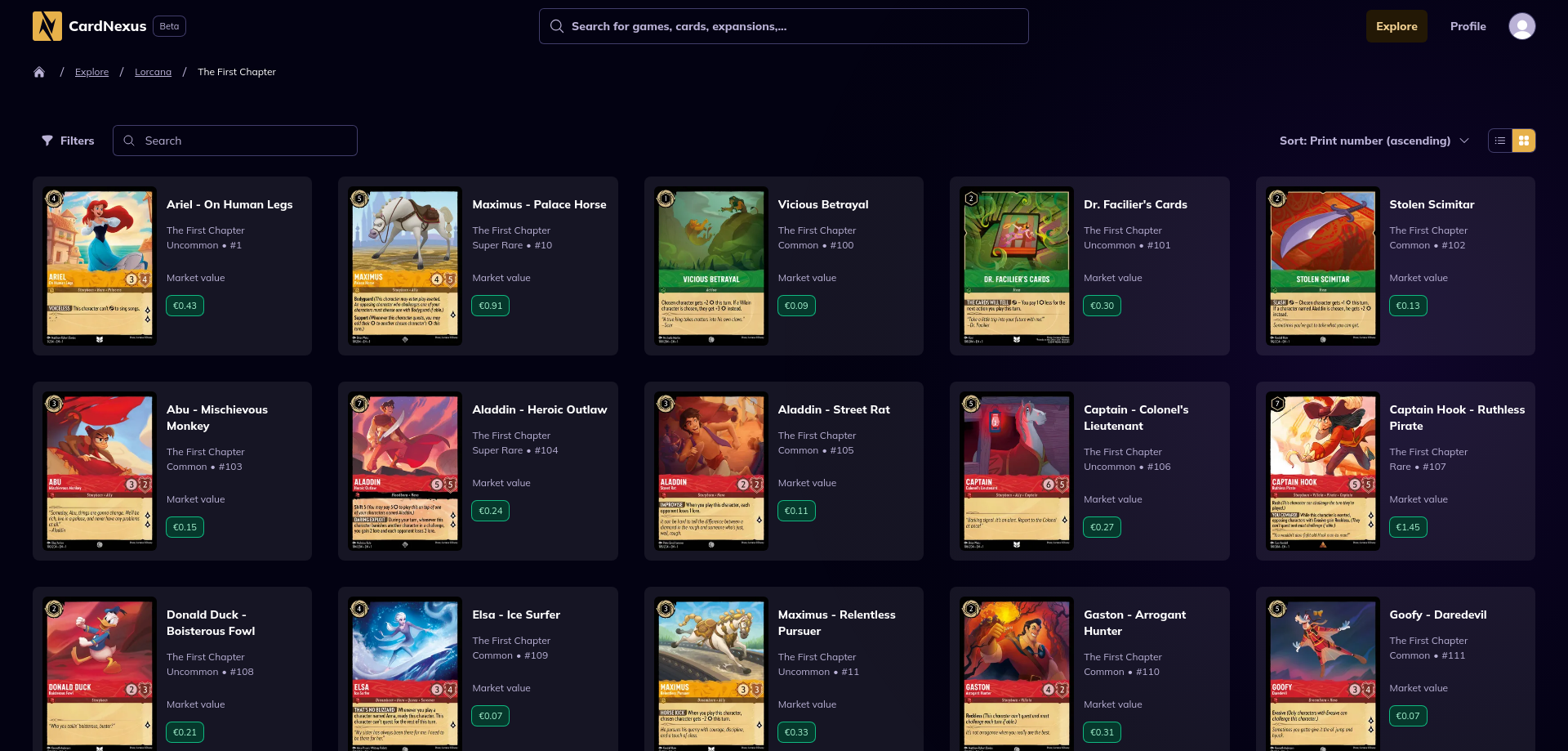Select the Stolen Scimitar card title

[x=1432, y=204]
